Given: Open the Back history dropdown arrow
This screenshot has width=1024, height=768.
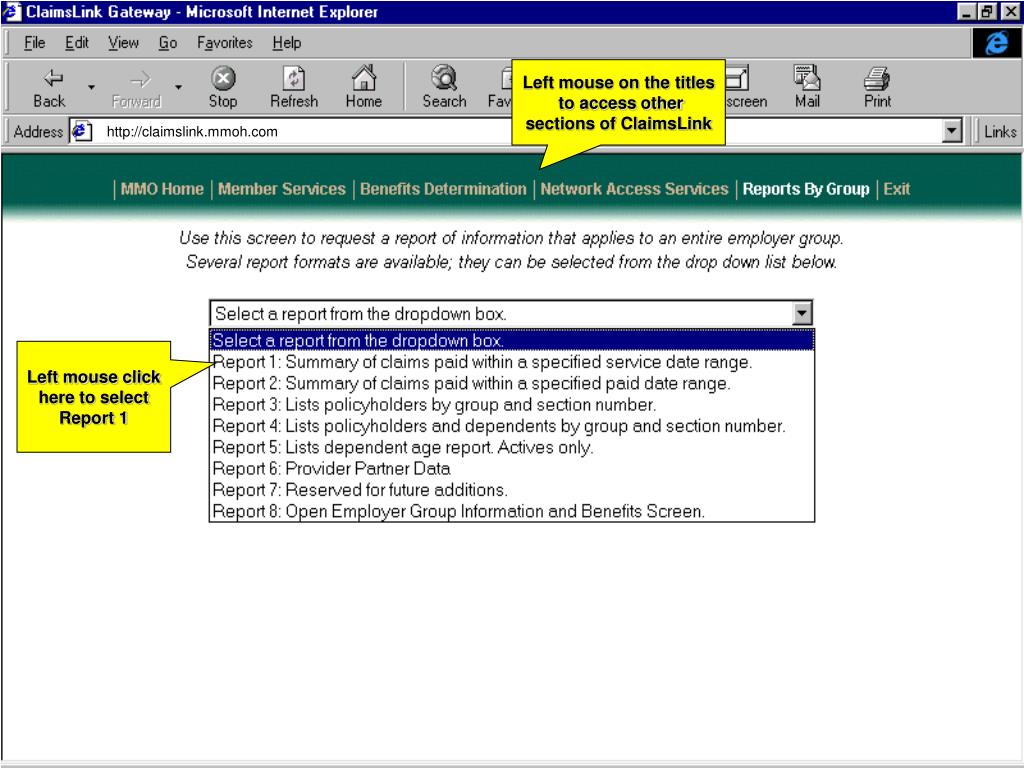Looking at the screenshot, I should [91, 86].
